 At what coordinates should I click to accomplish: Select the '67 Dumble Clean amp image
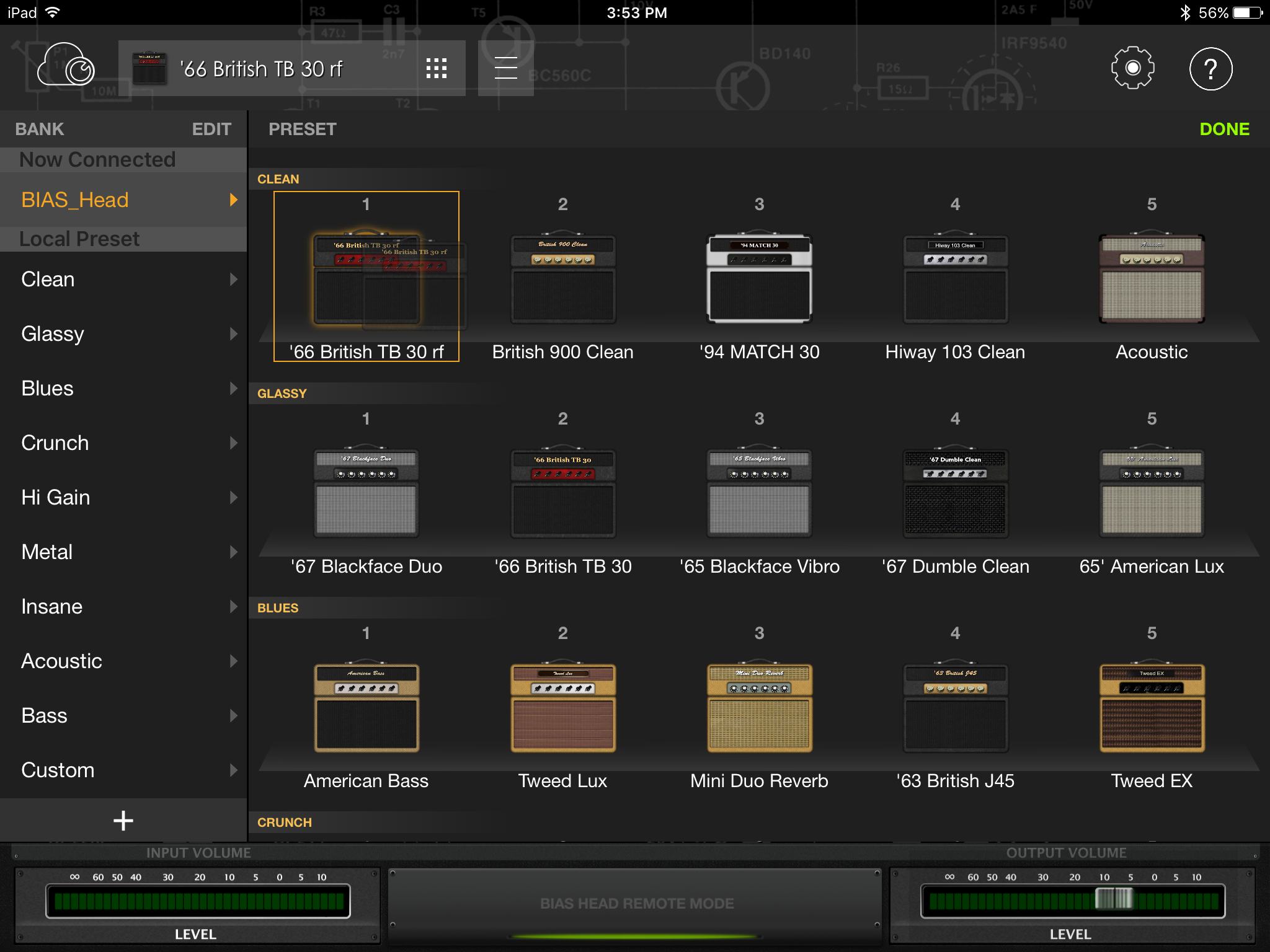tap(955, 493)
